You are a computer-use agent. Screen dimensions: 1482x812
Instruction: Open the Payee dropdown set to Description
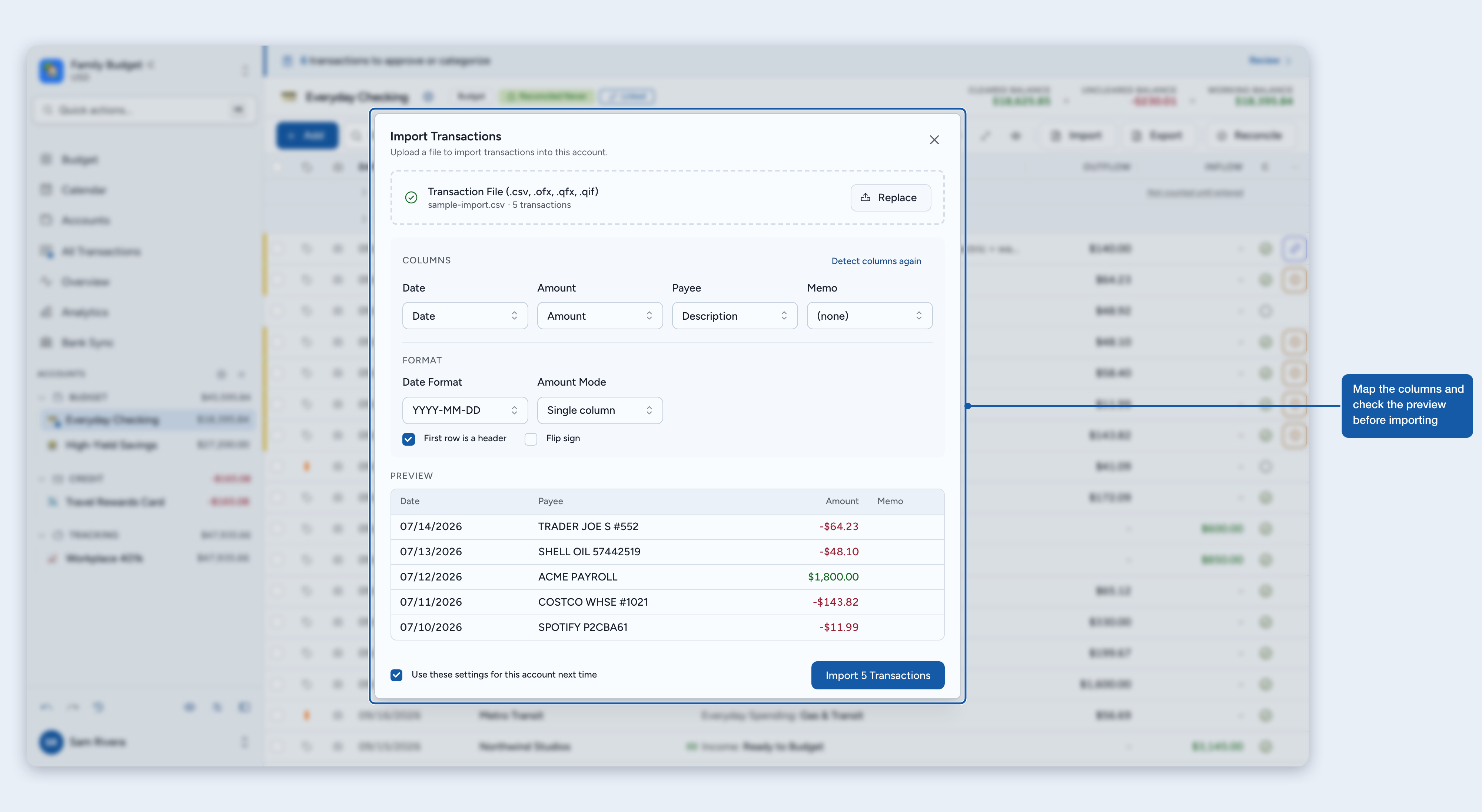[735, 316]
